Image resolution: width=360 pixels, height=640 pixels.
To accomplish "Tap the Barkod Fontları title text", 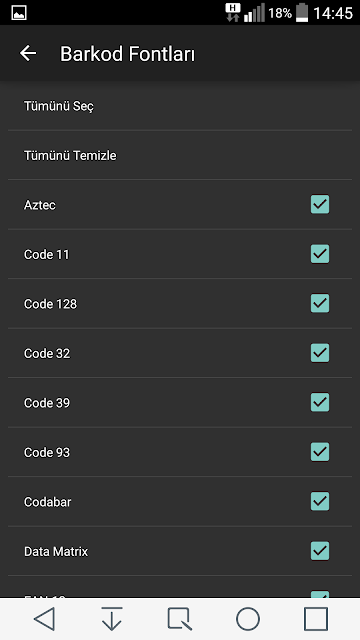I will tap(127, 54).
